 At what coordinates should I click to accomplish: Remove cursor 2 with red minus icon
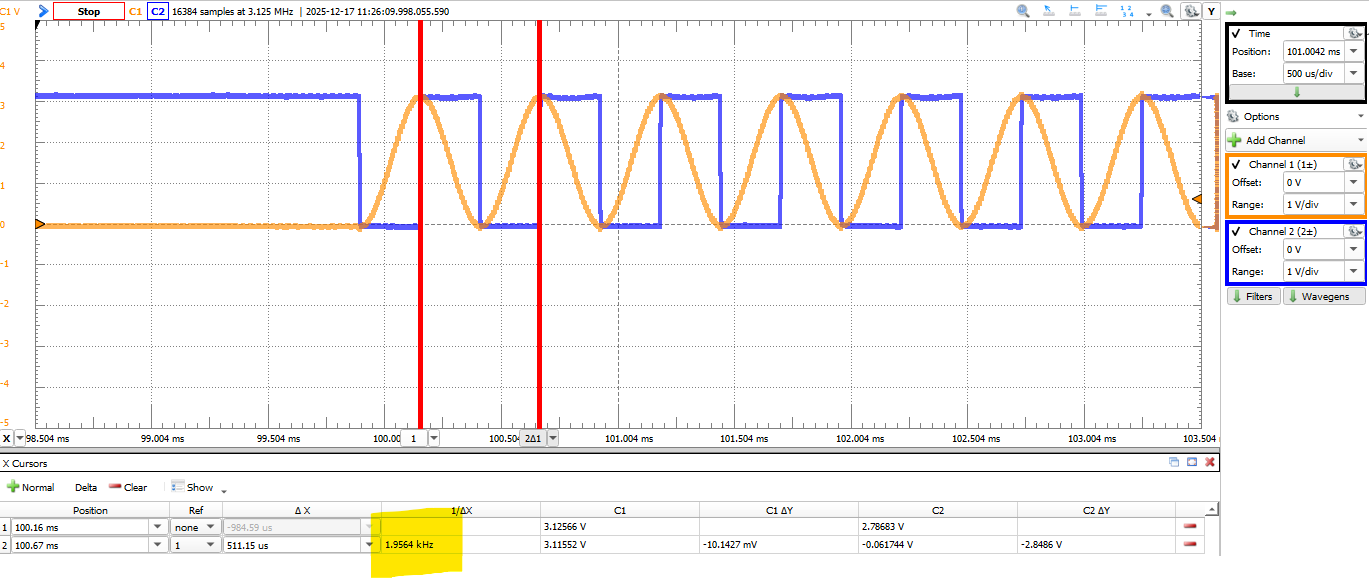pyautogui.click(x=1190, y=544)
